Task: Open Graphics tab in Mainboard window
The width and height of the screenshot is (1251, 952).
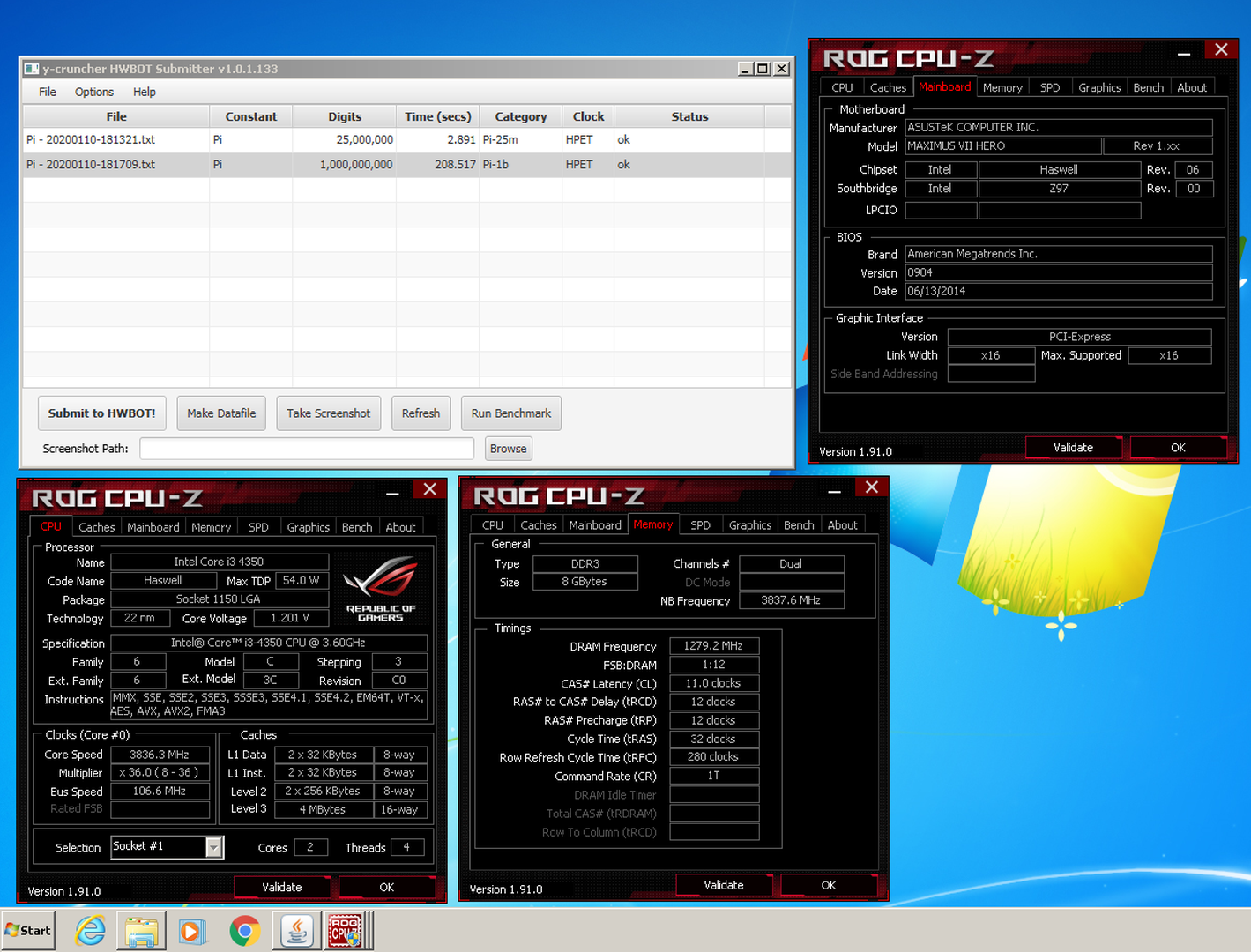Action: 1099,87
